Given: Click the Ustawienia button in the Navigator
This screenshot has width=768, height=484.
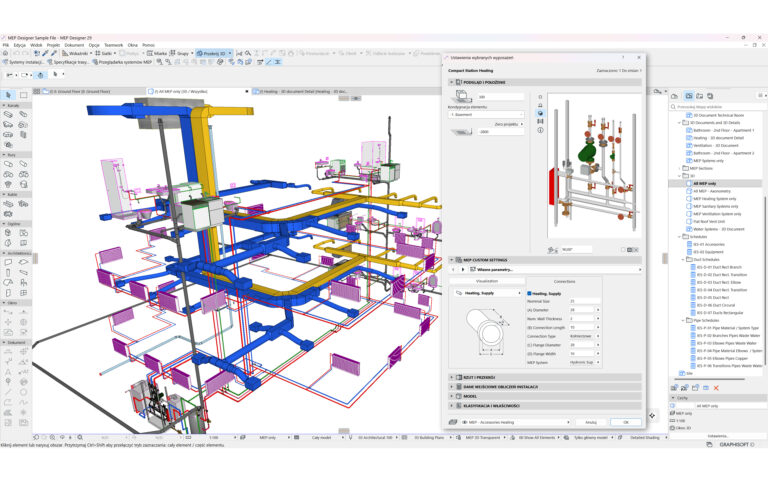Looking at the screenshot, I should coord(718,436).
